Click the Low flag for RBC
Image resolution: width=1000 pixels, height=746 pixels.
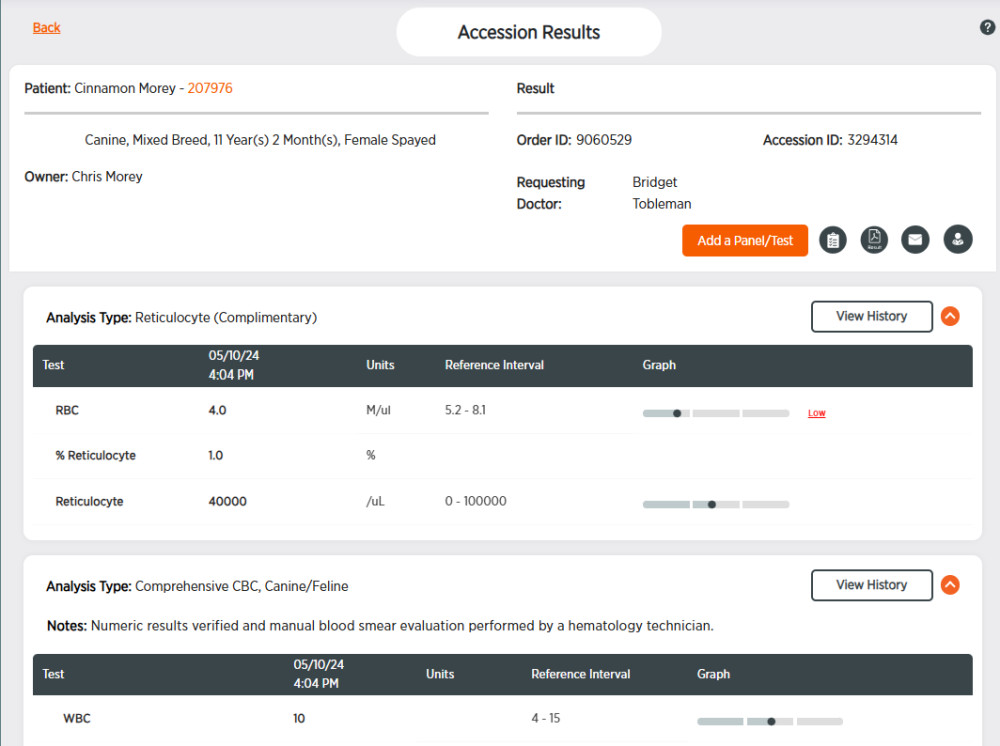coord(816,413)
